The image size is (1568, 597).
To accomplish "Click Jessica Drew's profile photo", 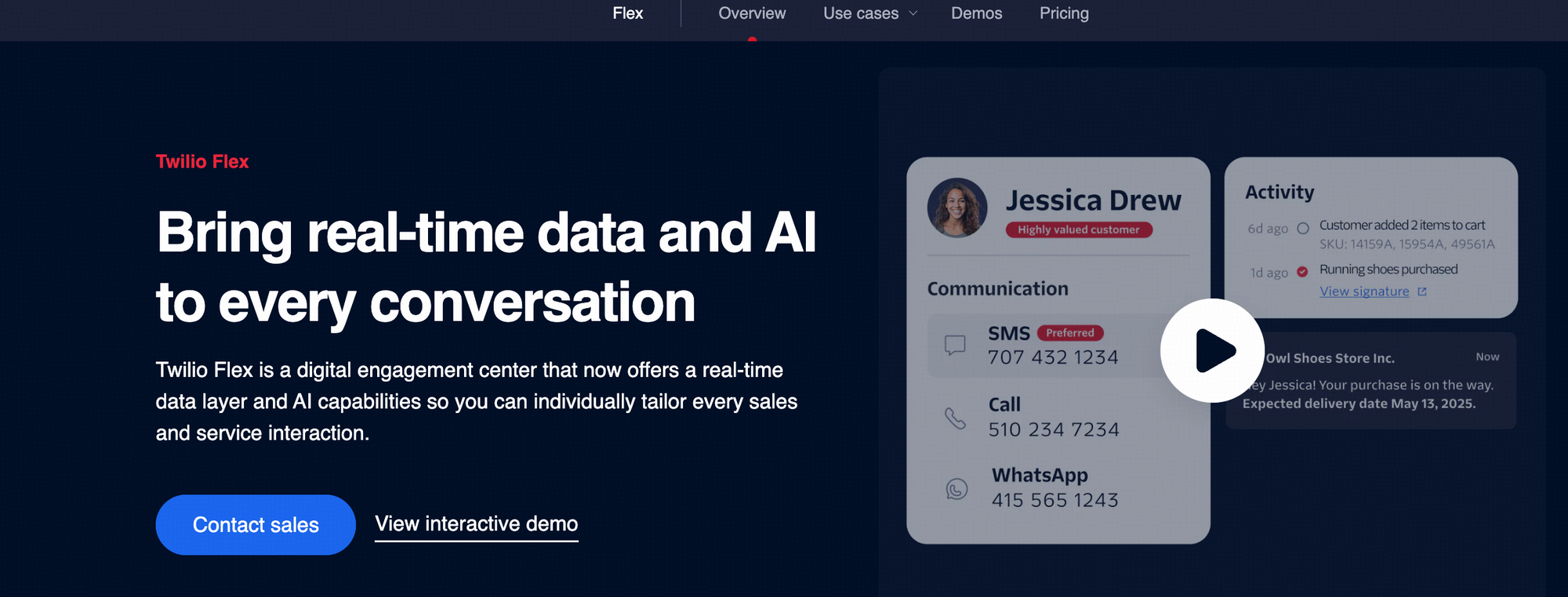I will [957, 208].
